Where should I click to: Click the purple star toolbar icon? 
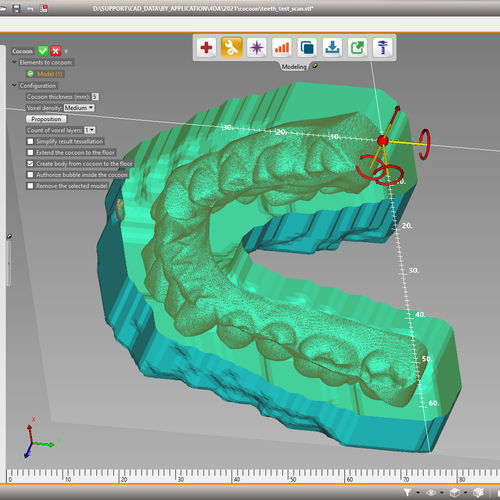coord(256,47)
